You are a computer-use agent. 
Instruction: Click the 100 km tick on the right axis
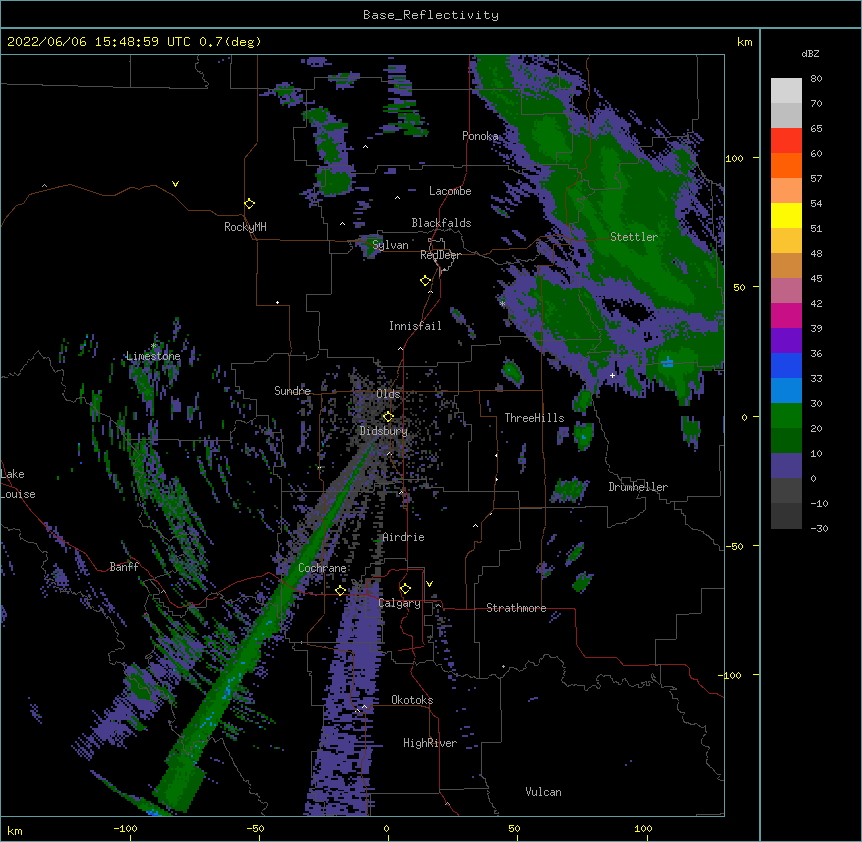pyautogui.click(x=734, y=158)
